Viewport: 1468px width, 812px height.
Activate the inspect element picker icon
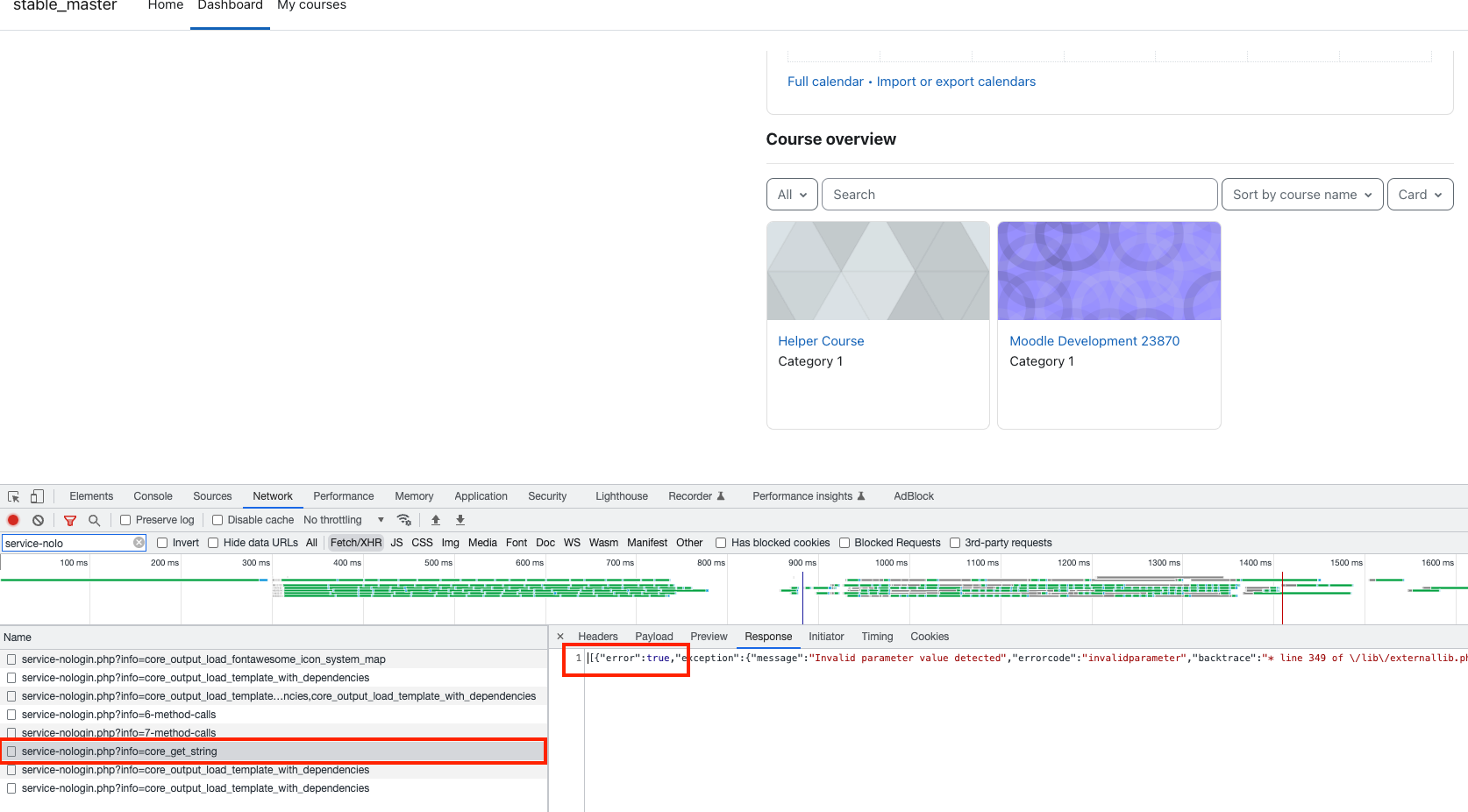coord(14,496)
